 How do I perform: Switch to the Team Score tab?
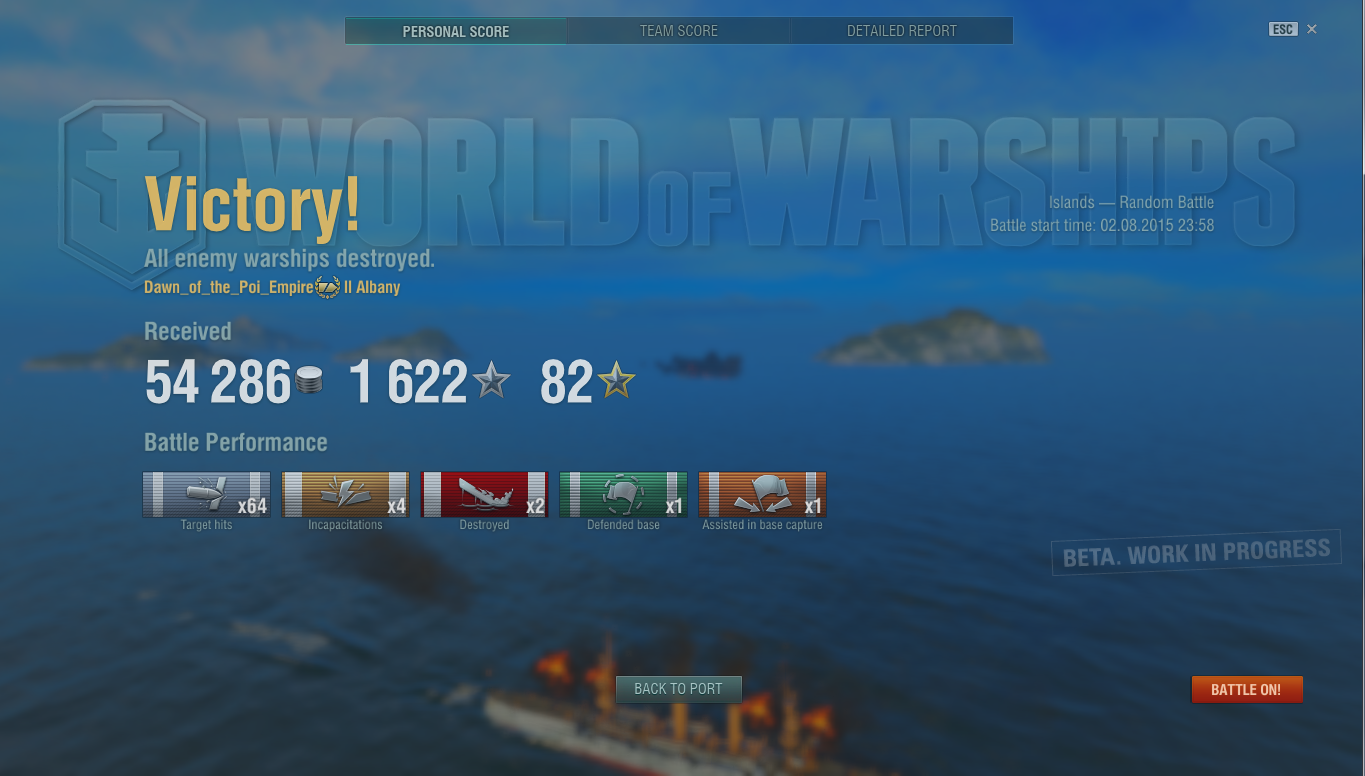tap(679, 31)
